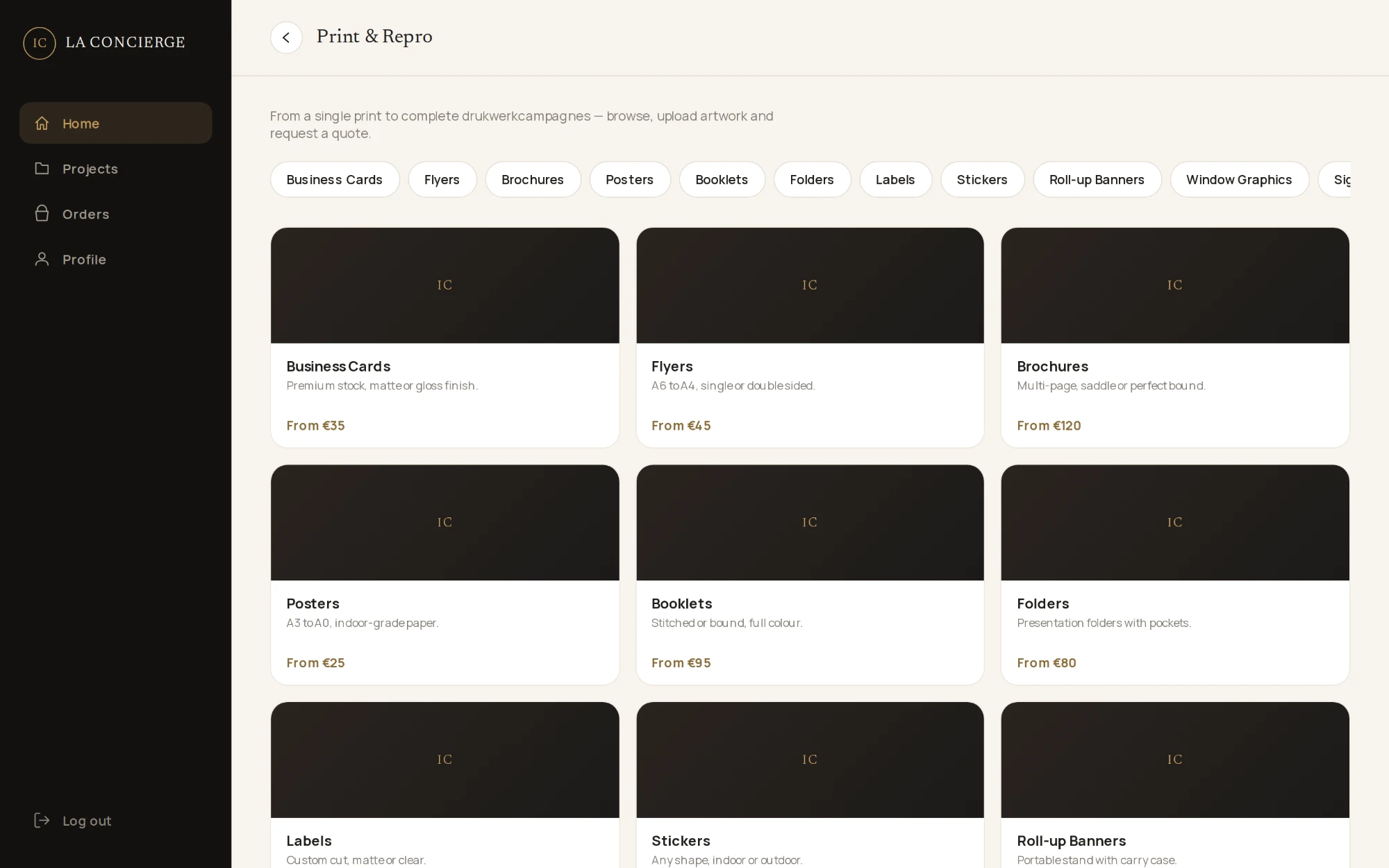Viewport: 1389px width, 868px height.
Task: Open the Flyers card image
Action: point(810,285)
